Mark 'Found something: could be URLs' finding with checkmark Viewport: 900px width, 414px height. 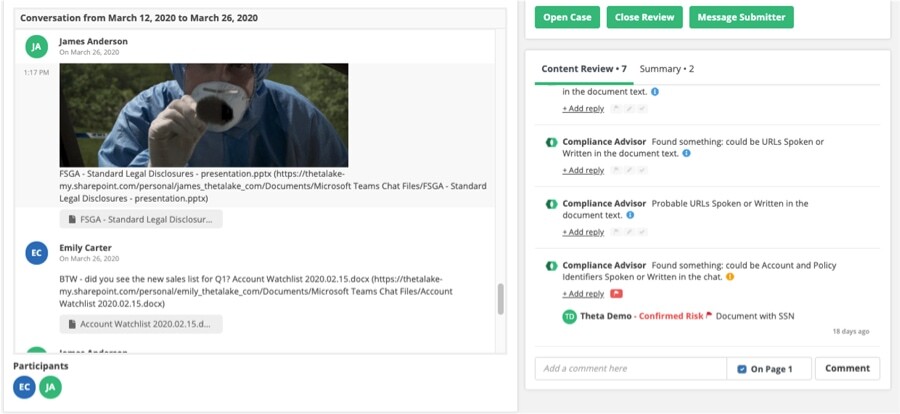pos(642,171)
